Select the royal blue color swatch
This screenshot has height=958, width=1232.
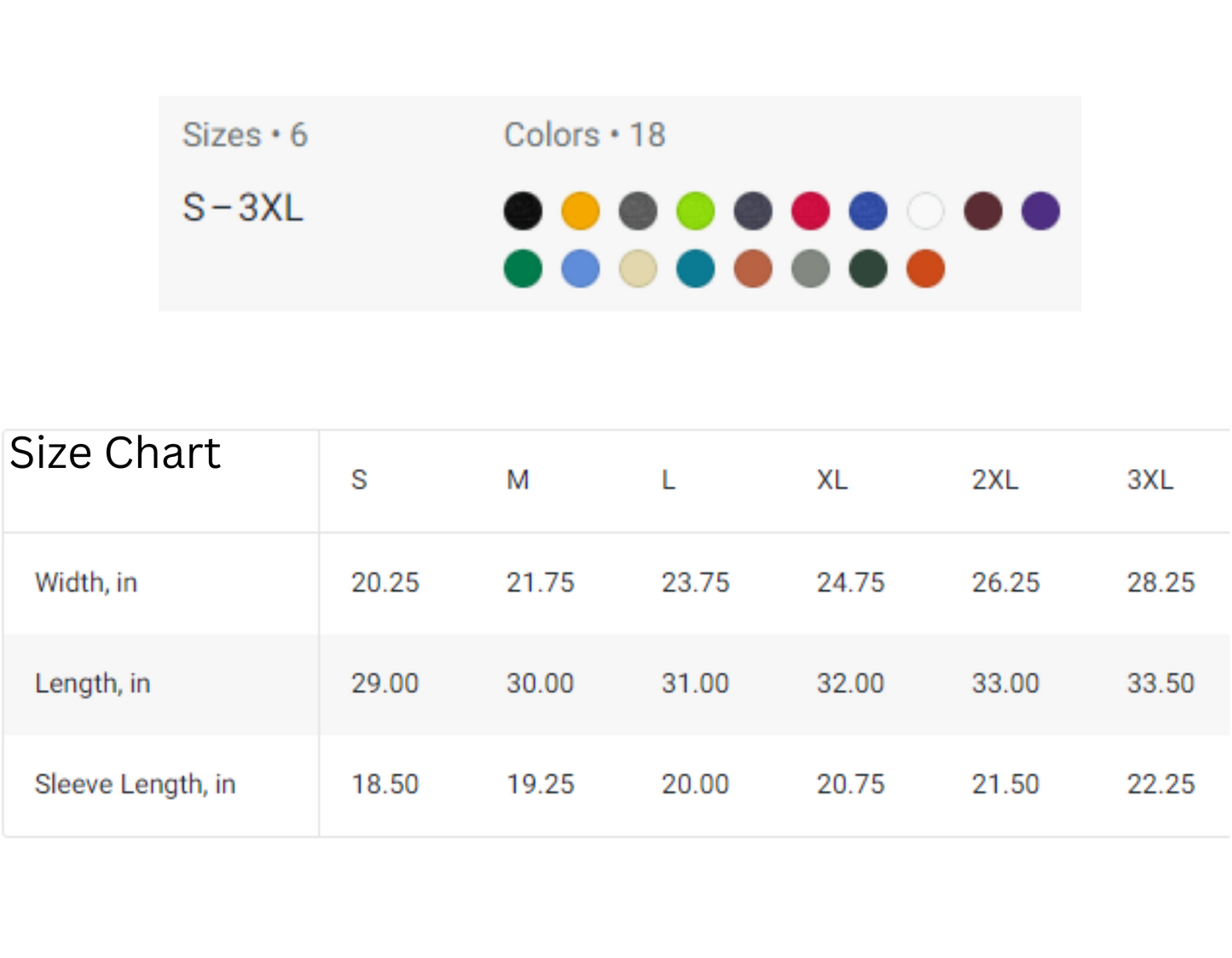click(868, 211)
